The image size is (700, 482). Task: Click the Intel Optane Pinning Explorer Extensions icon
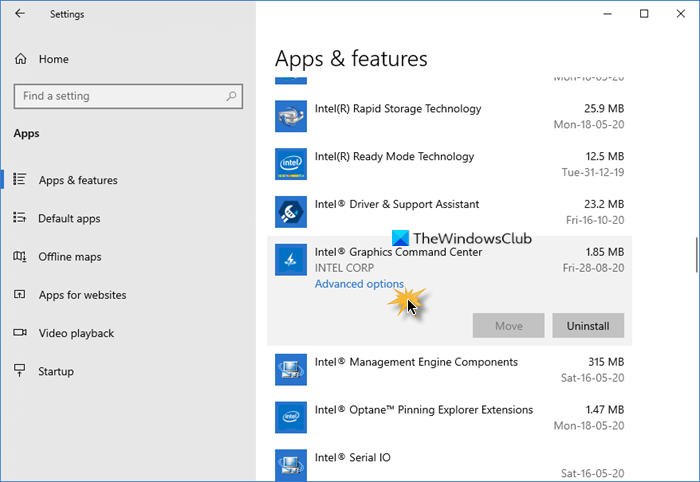(x=290, y=417)
